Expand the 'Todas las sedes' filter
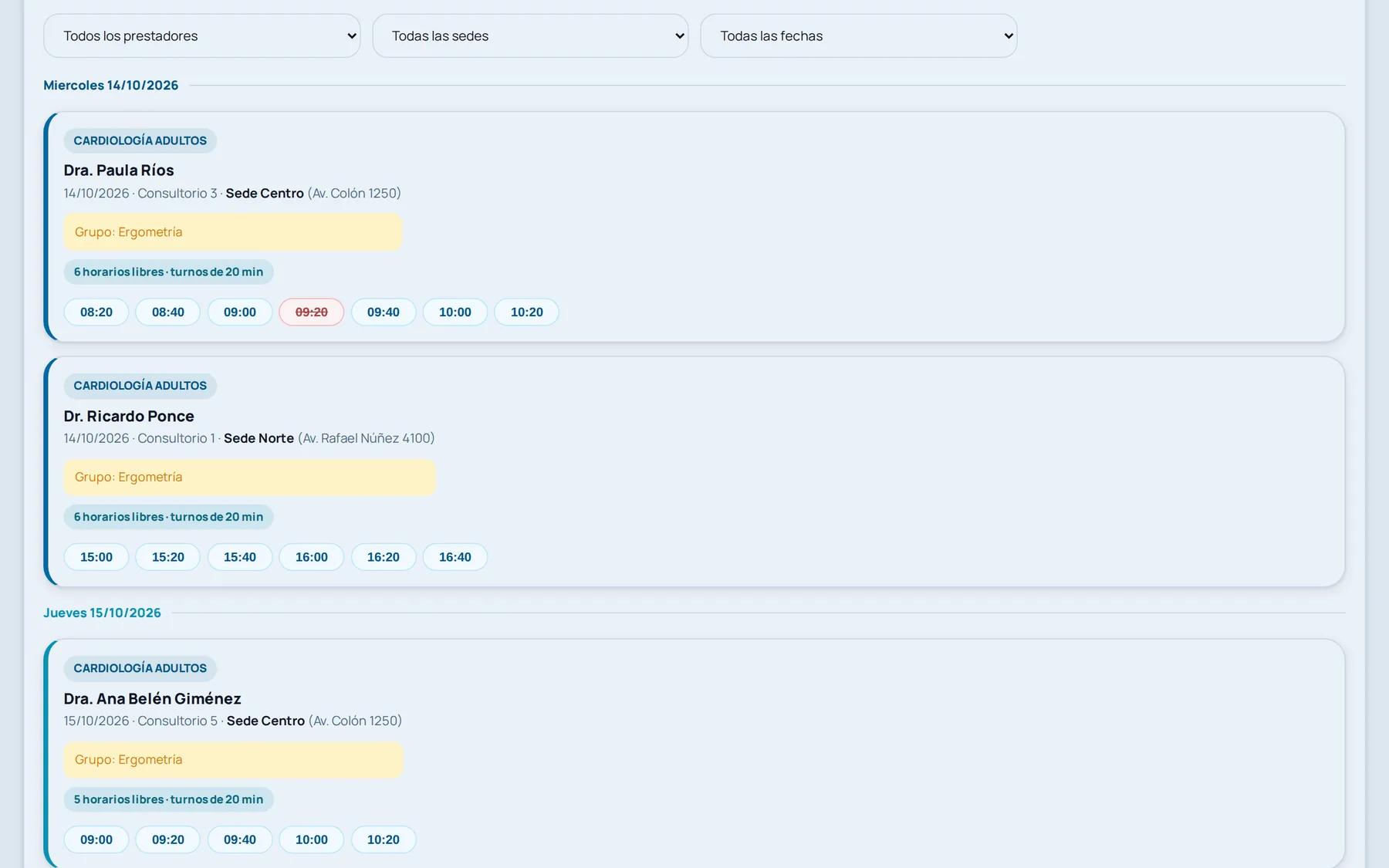 click(530, 35)
